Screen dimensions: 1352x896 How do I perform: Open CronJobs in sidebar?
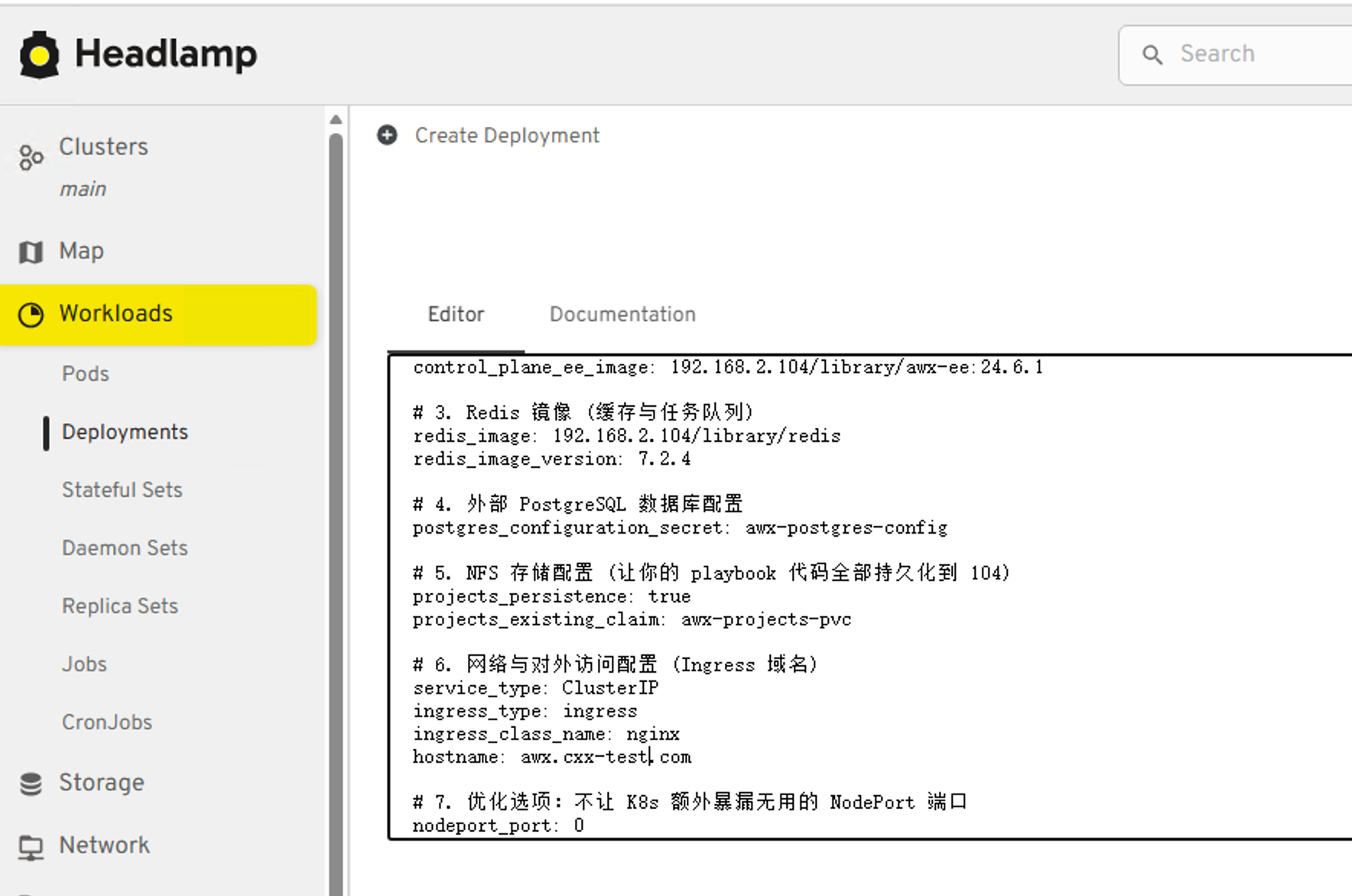point(107,722)
